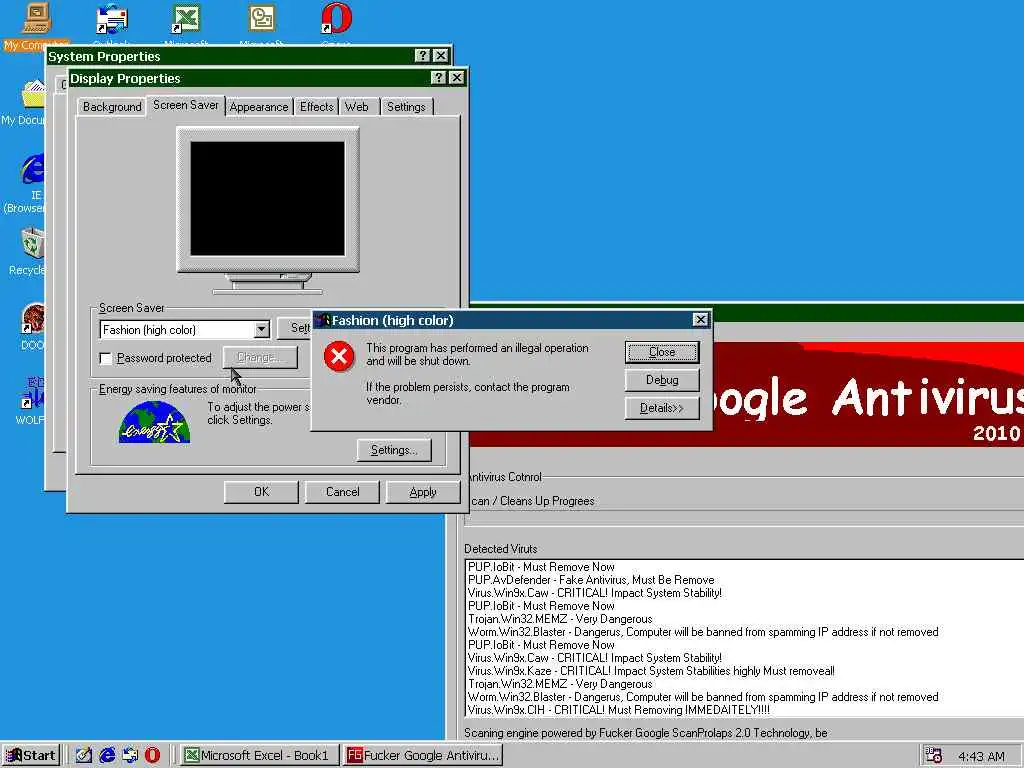This screenshot has width=1024, height=768.
Task: Click the 'Detected Viruts' label
Action: pos(501,549)
